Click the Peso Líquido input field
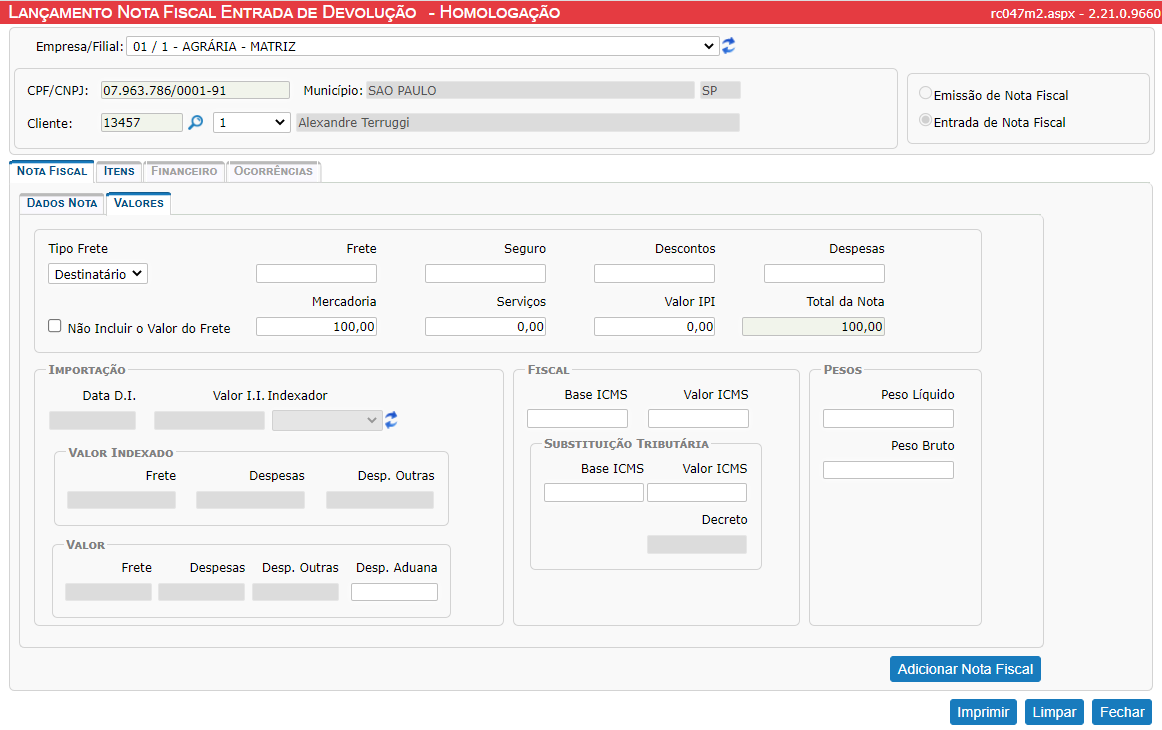This screenshot has height=730, width=1162. (888, 419)
